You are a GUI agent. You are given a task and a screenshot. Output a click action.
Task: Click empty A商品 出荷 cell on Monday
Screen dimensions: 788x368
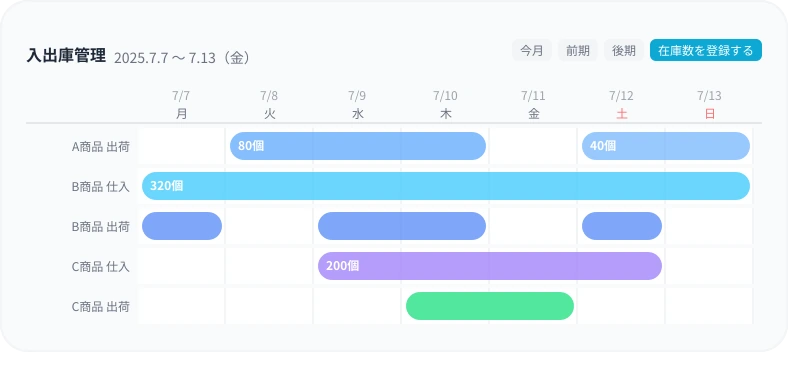tap(181, 146)
